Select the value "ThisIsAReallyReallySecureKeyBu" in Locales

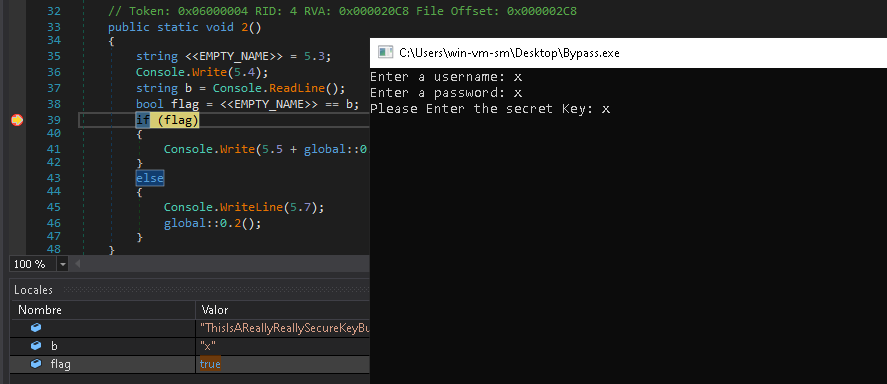(285, 327)
